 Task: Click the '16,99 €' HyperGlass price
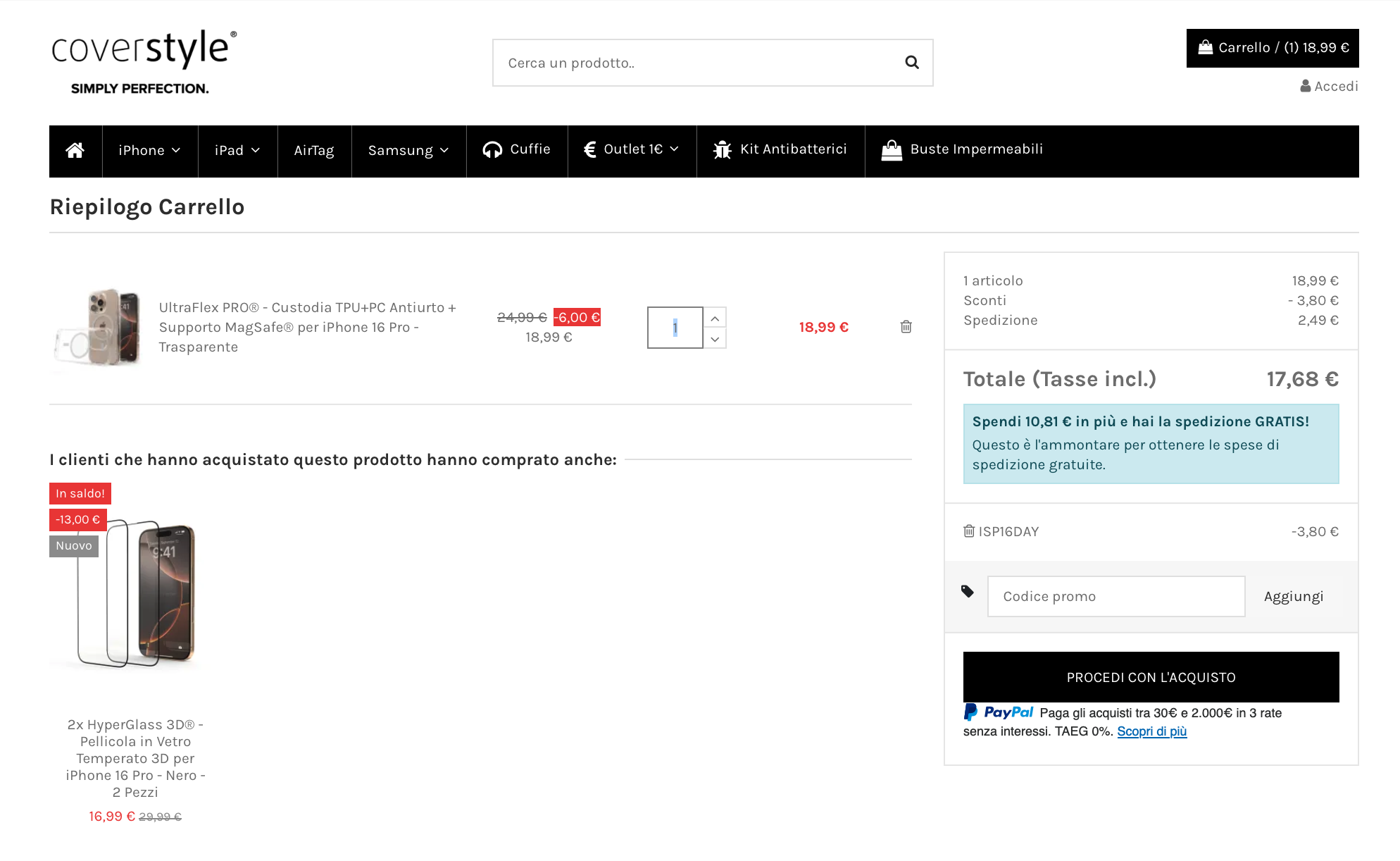112,816
